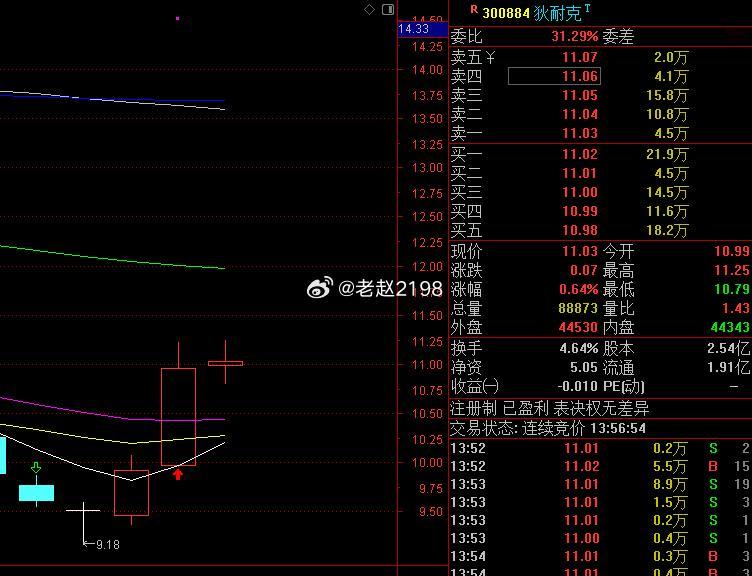
Task: Click the 涨跌 value 0.07
Action: pyautogui.click(x=584, y=270)
